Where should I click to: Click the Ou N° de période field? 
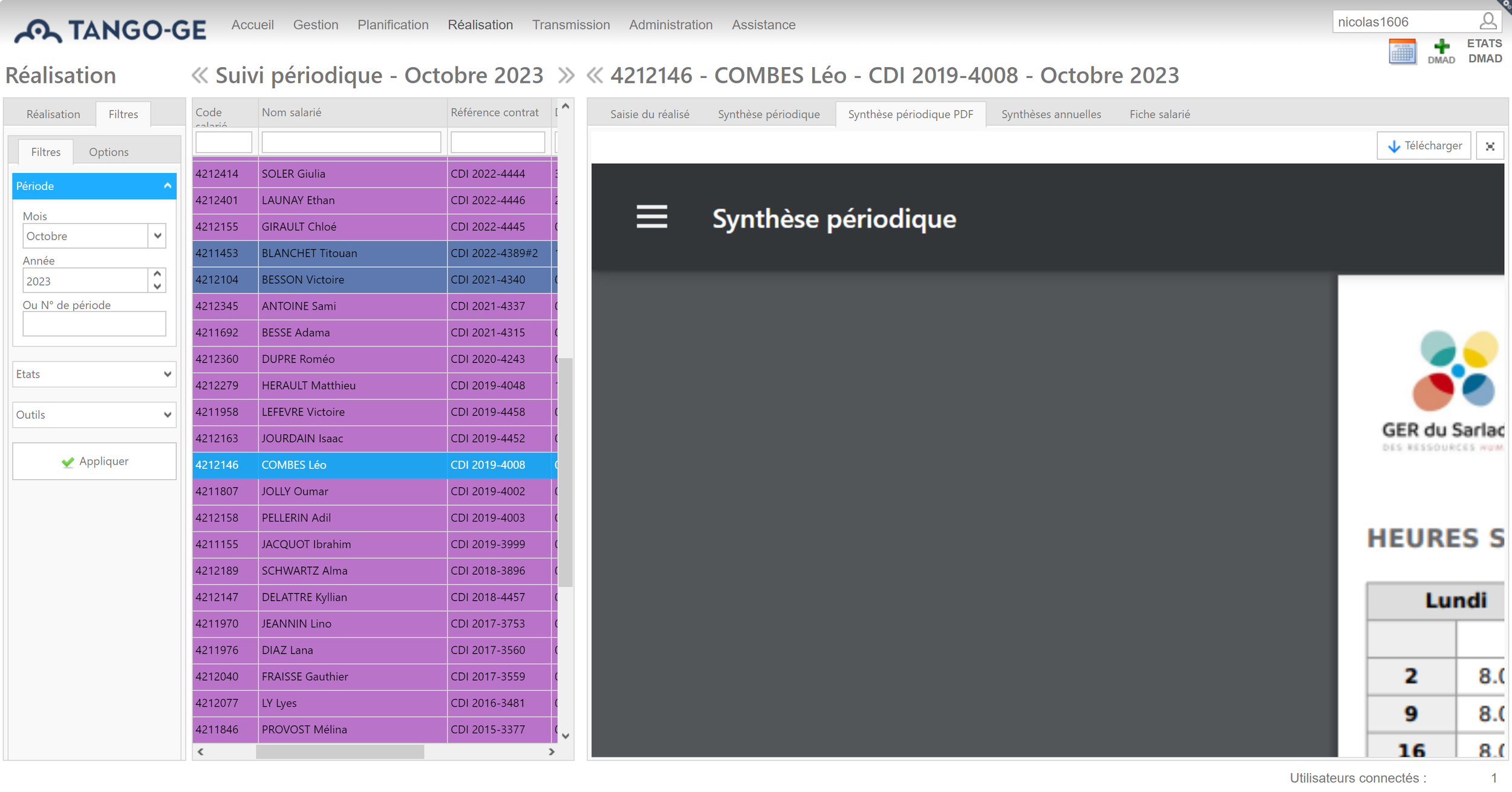tap(94, 324)
